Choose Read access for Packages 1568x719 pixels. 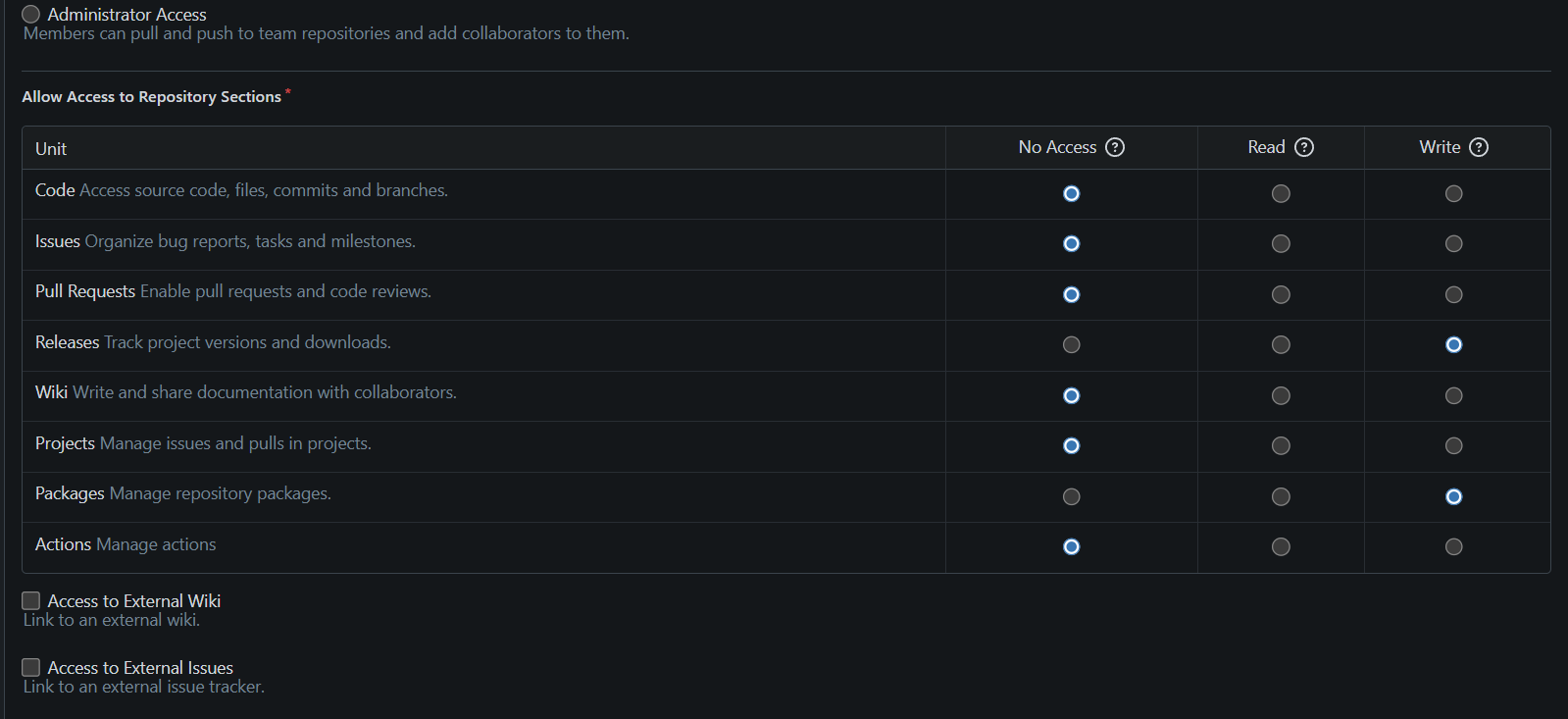[x=1281, y=497]
